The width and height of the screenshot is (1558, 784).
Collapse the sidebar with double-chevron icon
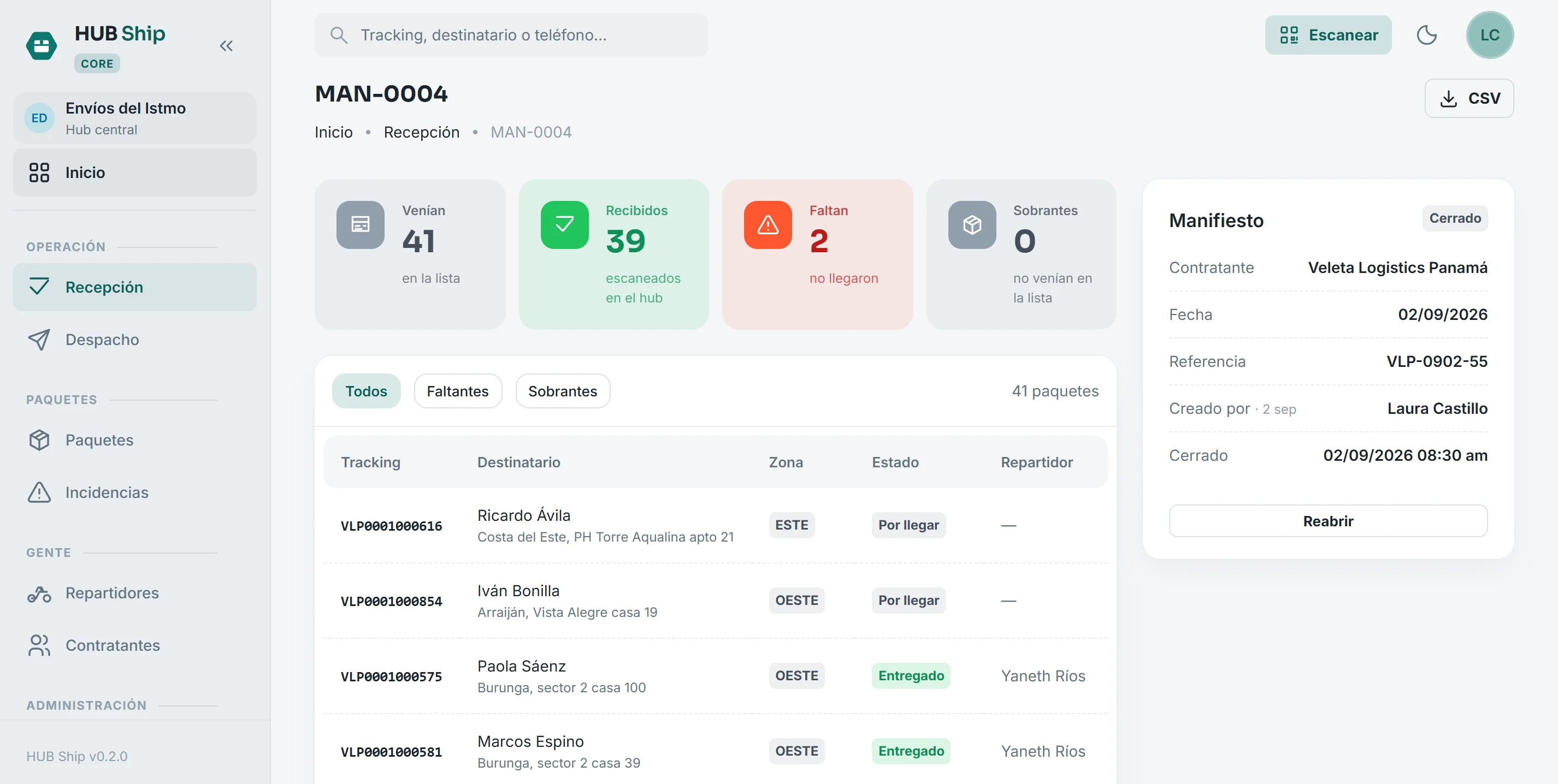226,46
